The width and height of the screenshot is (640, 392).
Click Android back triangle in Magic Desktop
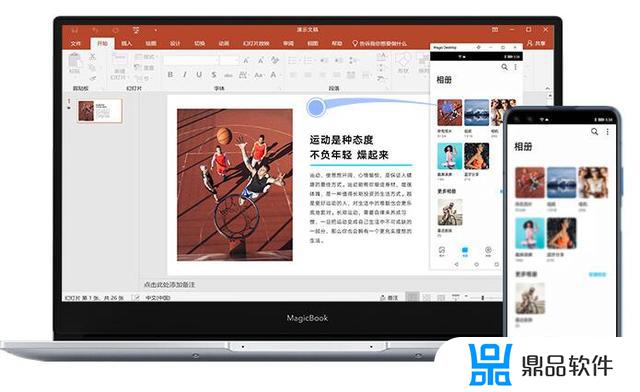456,264
